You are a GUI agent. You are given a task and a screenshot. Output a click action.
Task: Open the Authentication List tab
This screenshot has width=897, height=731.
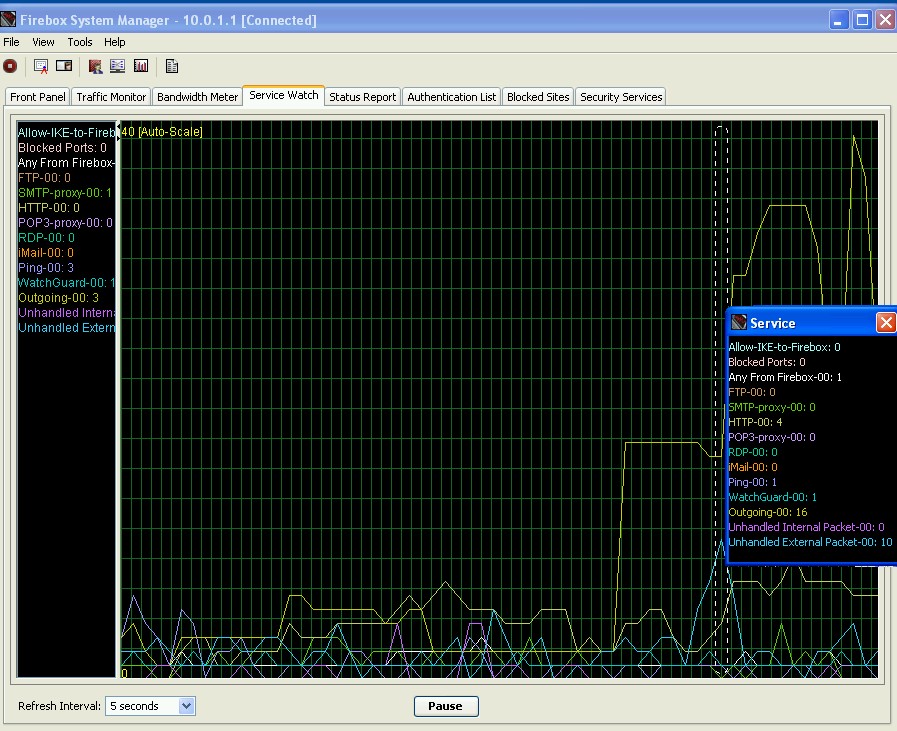(451, 97)
